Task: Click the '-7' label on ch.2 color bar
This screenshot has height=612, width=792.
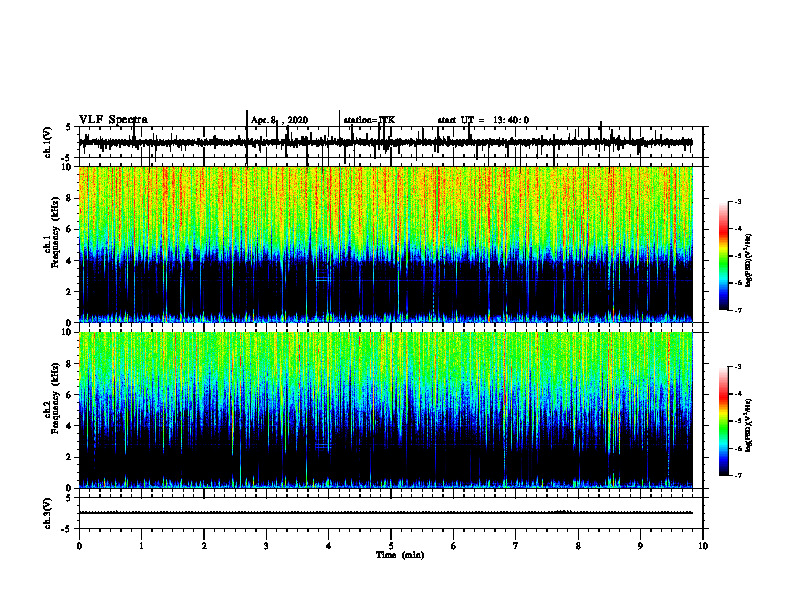Action: point(738,475)
